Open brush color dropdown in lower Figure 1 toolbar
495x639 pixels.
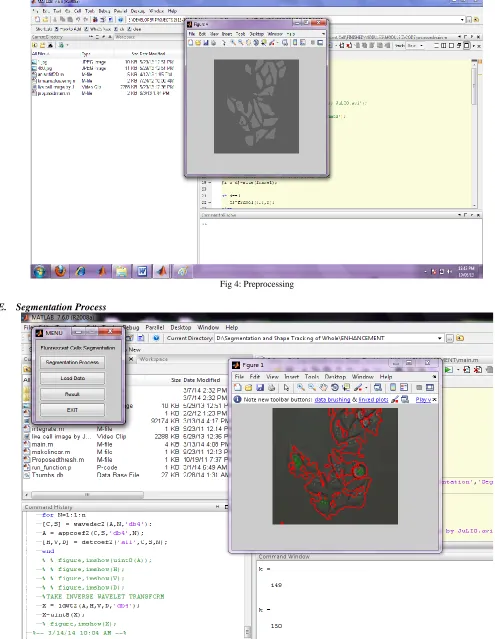[x=366, y=388]
